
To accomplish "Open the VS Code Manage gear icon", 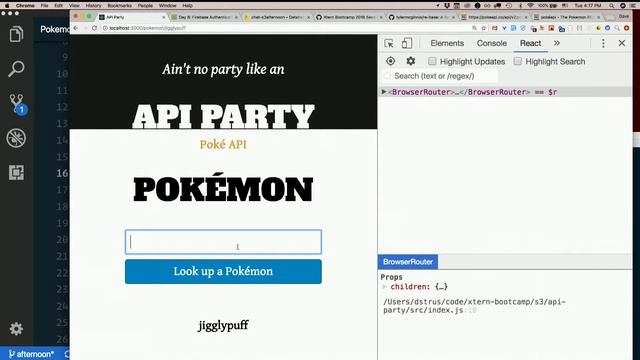I will tap(16, 329).
